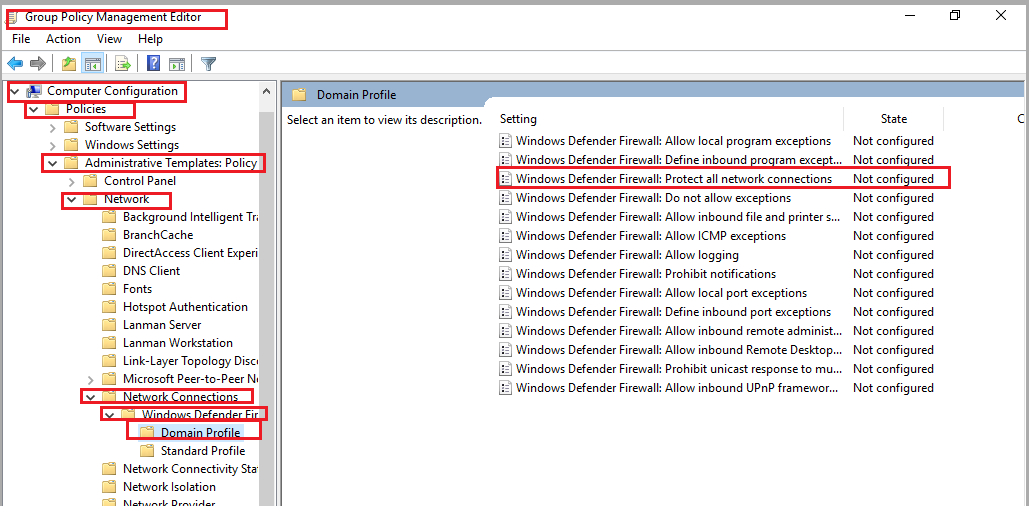Expand the Control Panel folder
1029x506 pixels.
(71, 181)
